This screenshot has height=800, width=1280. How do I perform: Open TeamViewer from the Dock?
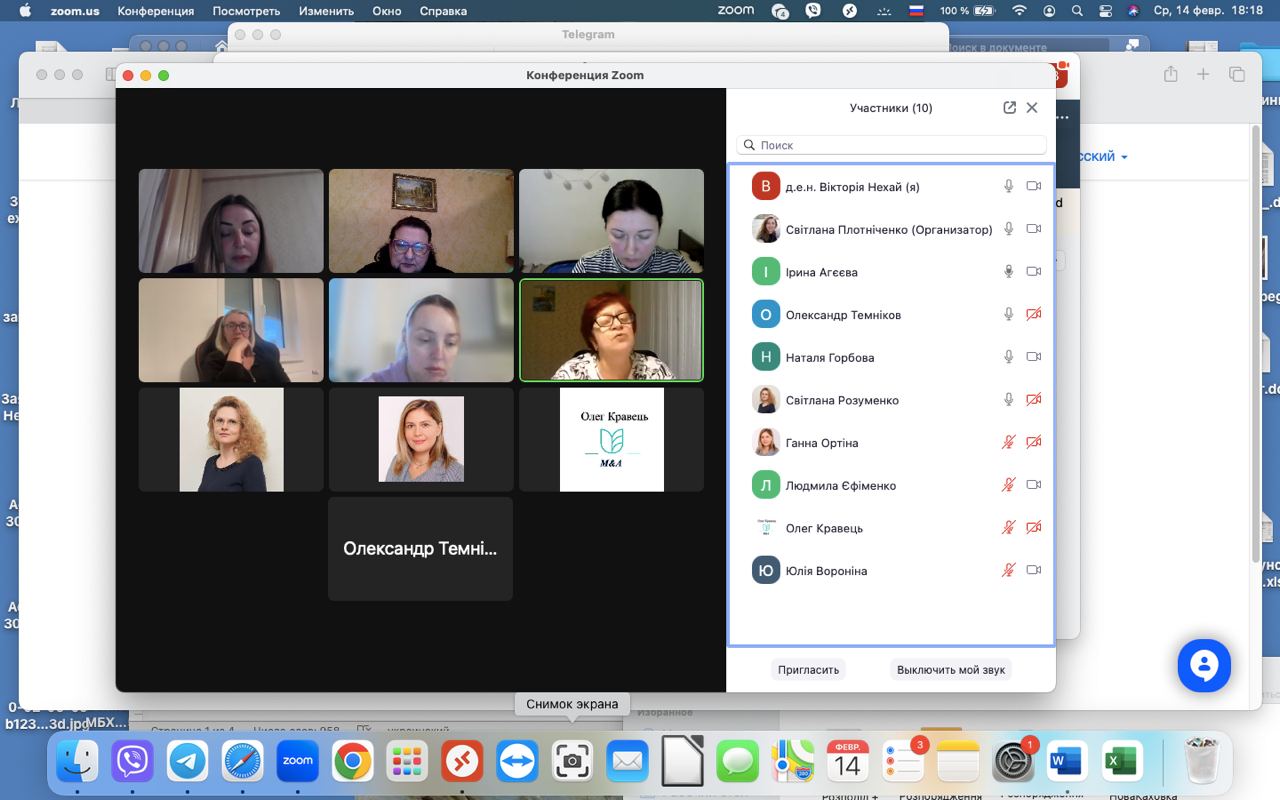(517, 762)
